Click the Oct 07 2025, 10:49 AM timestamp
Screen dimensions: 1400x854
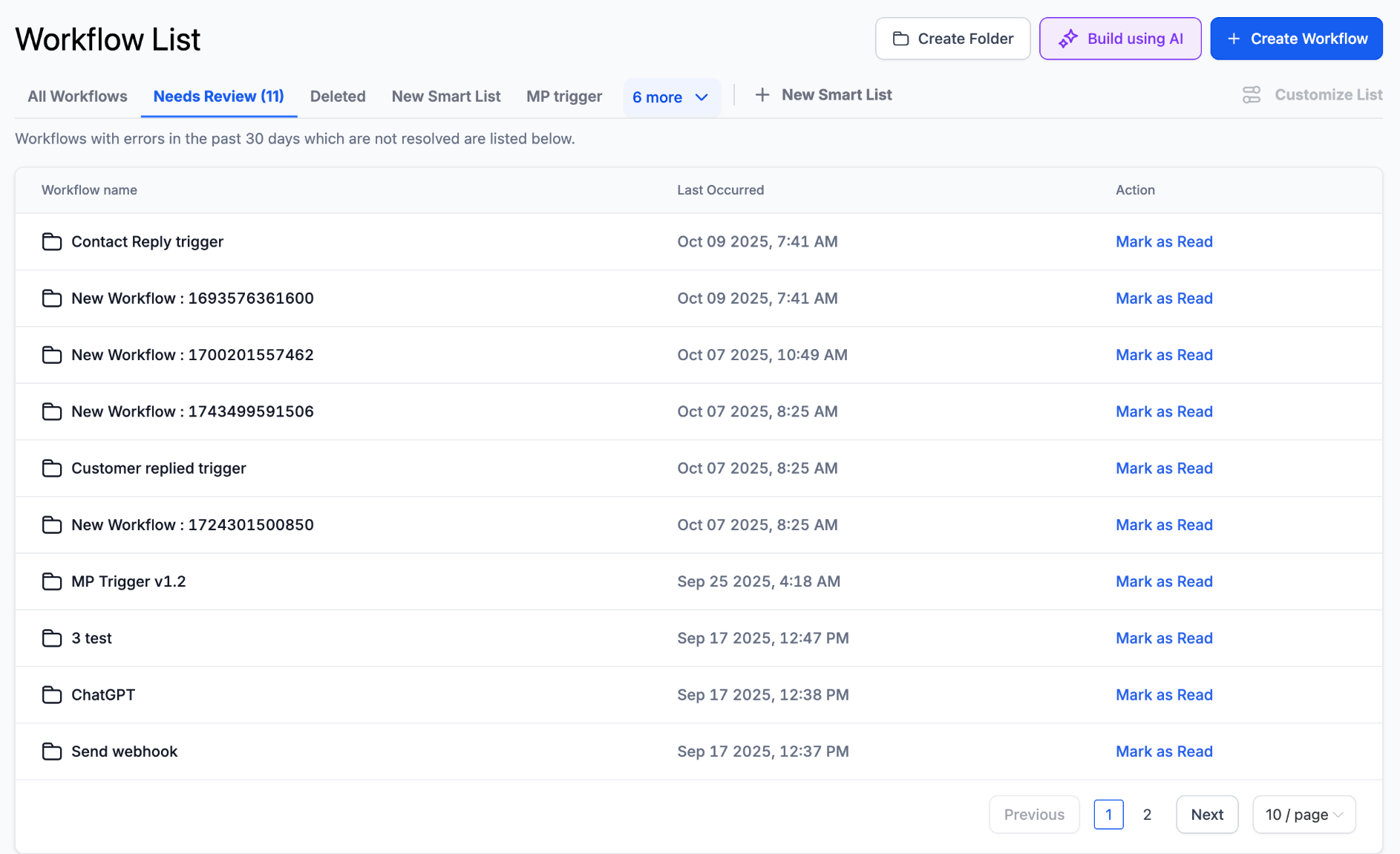(x=762, y=355)
